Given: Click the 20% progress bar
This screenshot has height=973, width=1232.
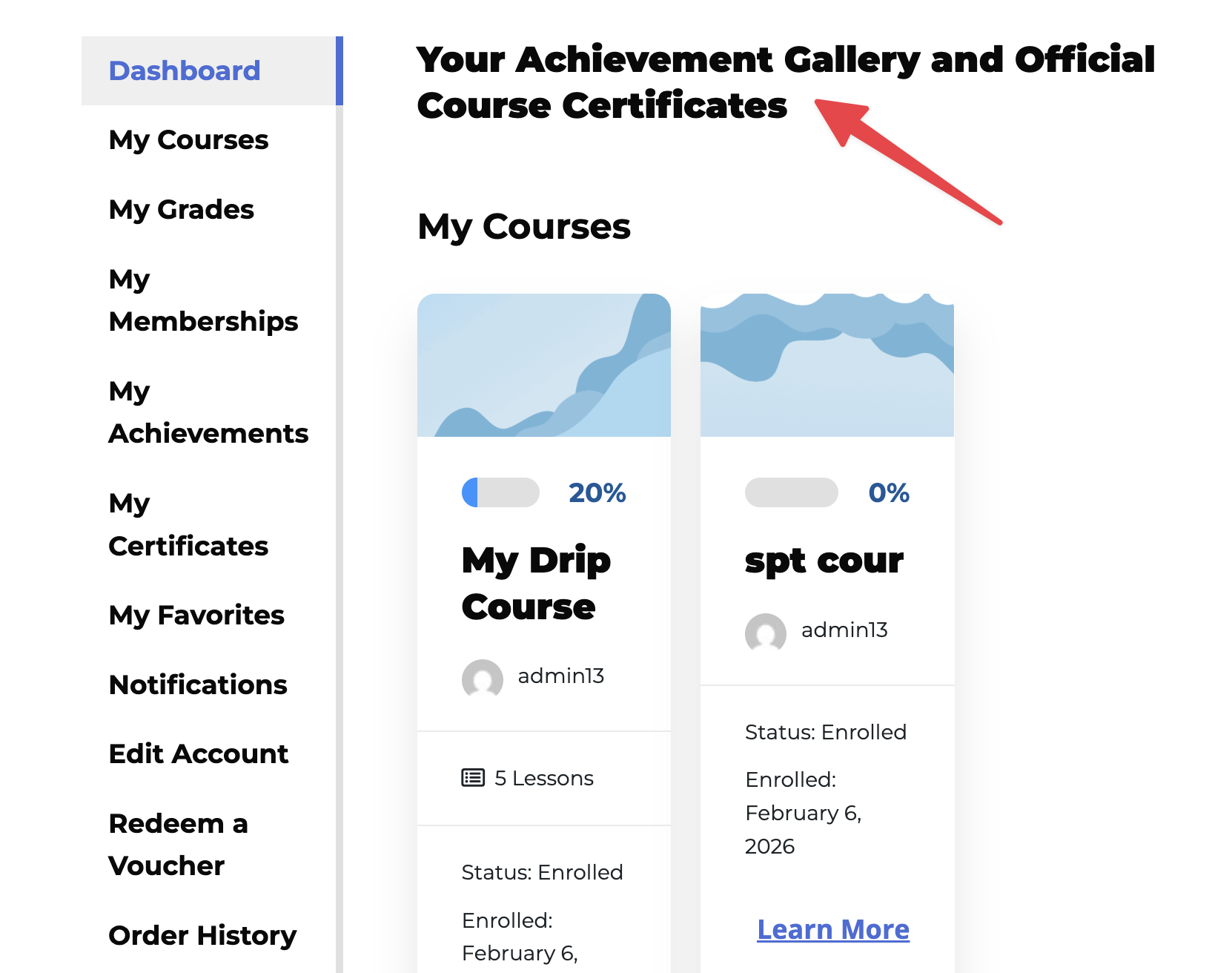Looking at the screenshot, I should click(x=500, y=492).
